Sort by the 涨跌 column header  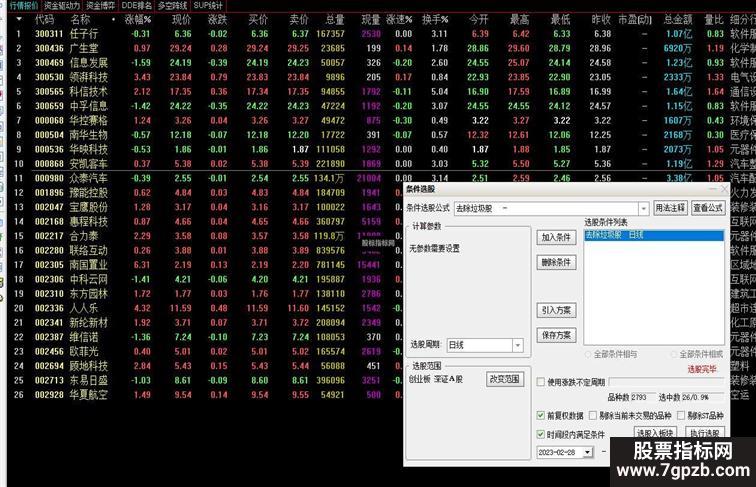[x=217, y=20]
